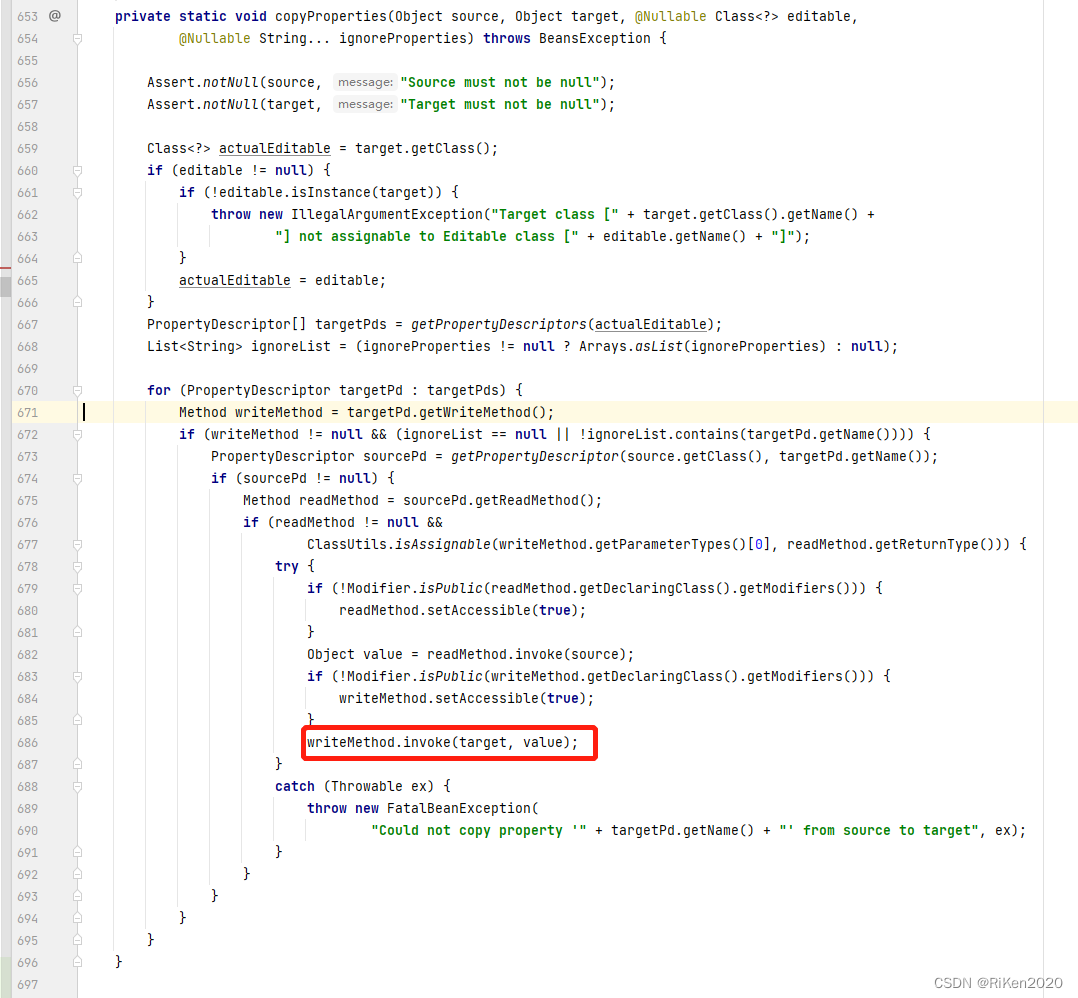Collapse the try block at line 678
The image size is (1078, 998).
77,566
